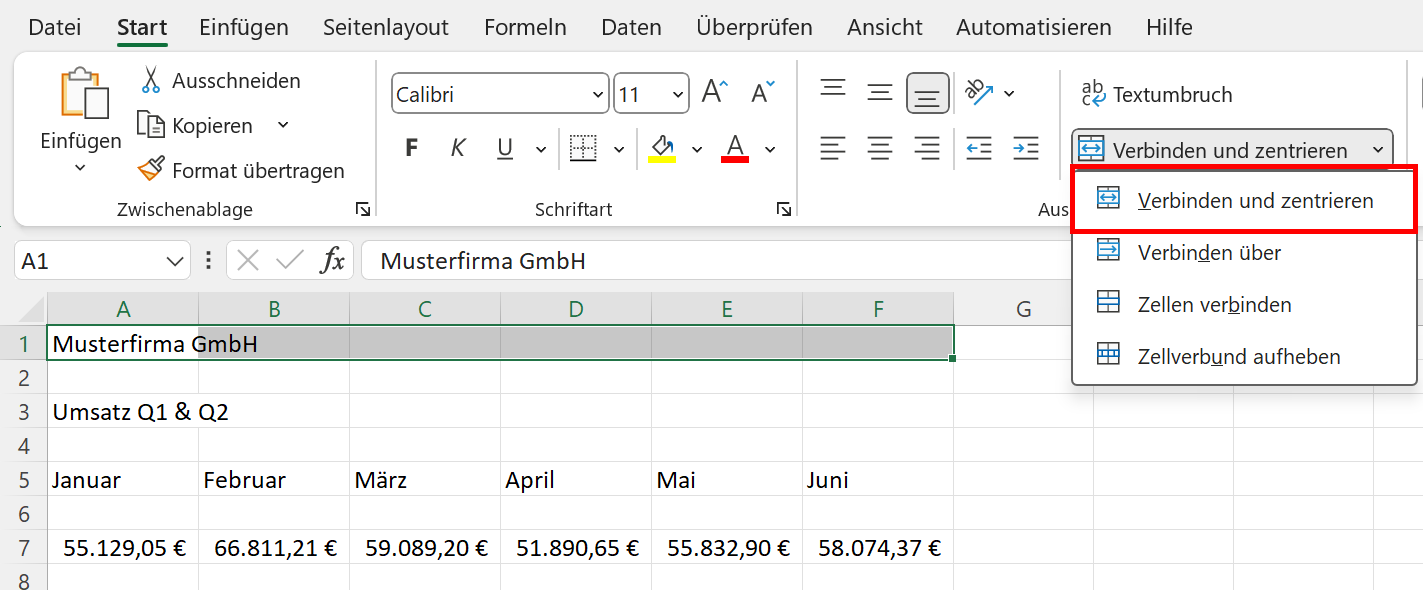The width and height of the screenshot is (1423, 590).
Task: Switch to the Daten tab
Action: 631,27
